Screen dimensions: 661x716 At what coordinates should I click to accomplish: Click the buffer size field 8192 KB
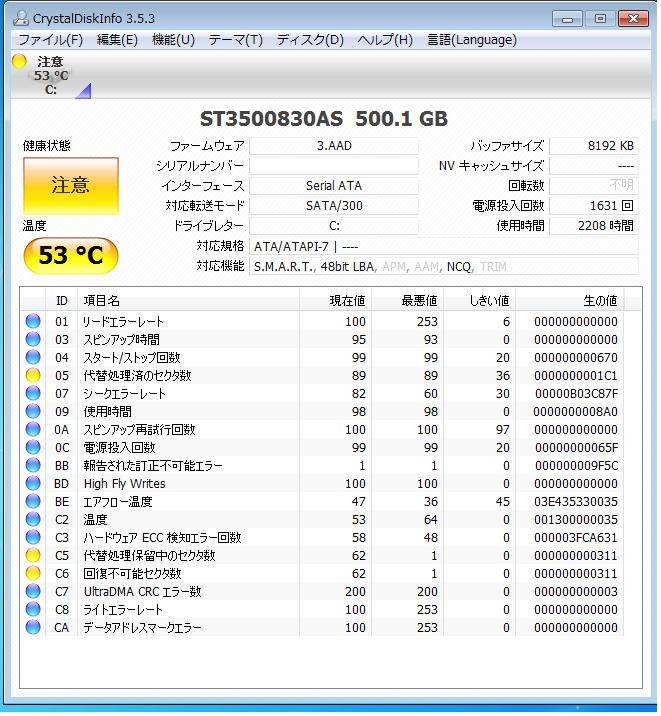[594, 146]
